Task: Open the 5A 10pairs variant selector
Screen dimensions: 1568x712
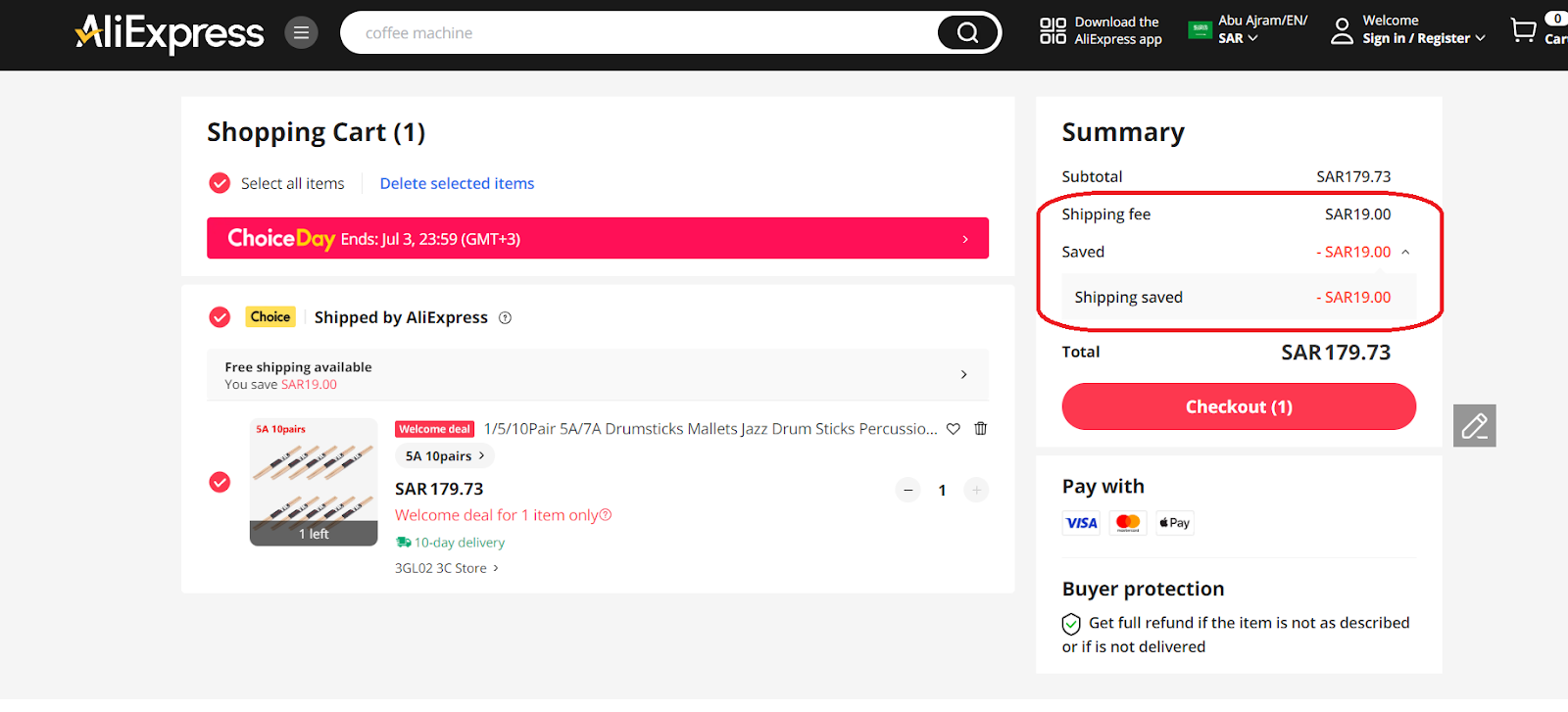Action: pyautogui.click(x=445, y=456)
